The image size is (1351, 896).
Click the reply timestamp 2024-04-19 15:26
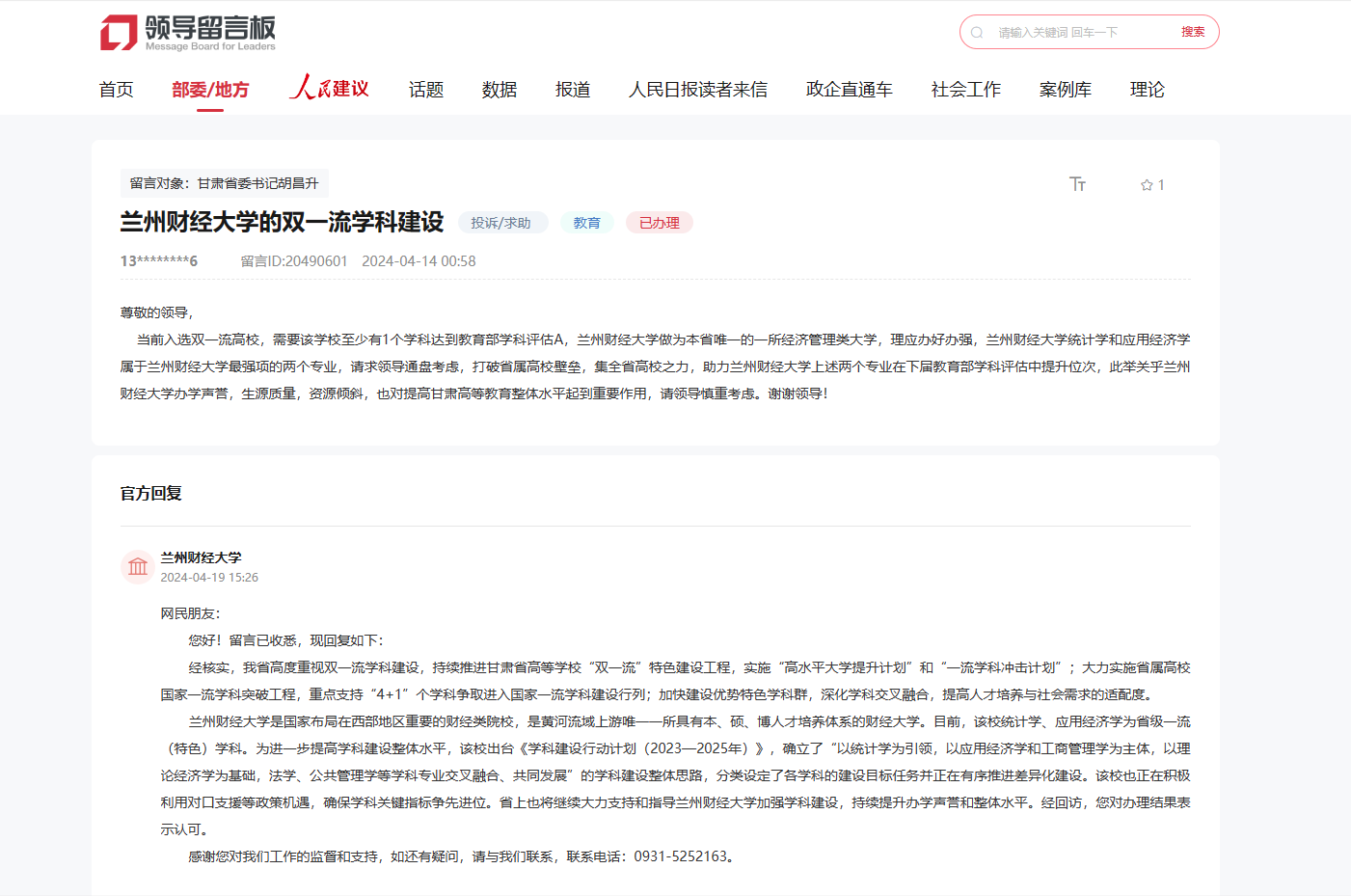pos(209,578)
